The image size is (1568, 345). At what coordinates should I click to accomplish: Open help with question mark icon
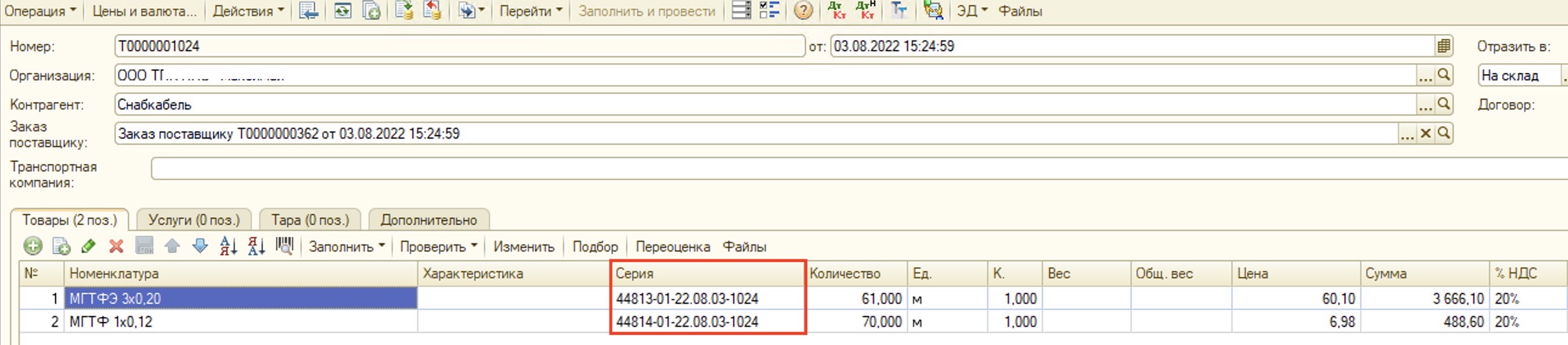803,11
